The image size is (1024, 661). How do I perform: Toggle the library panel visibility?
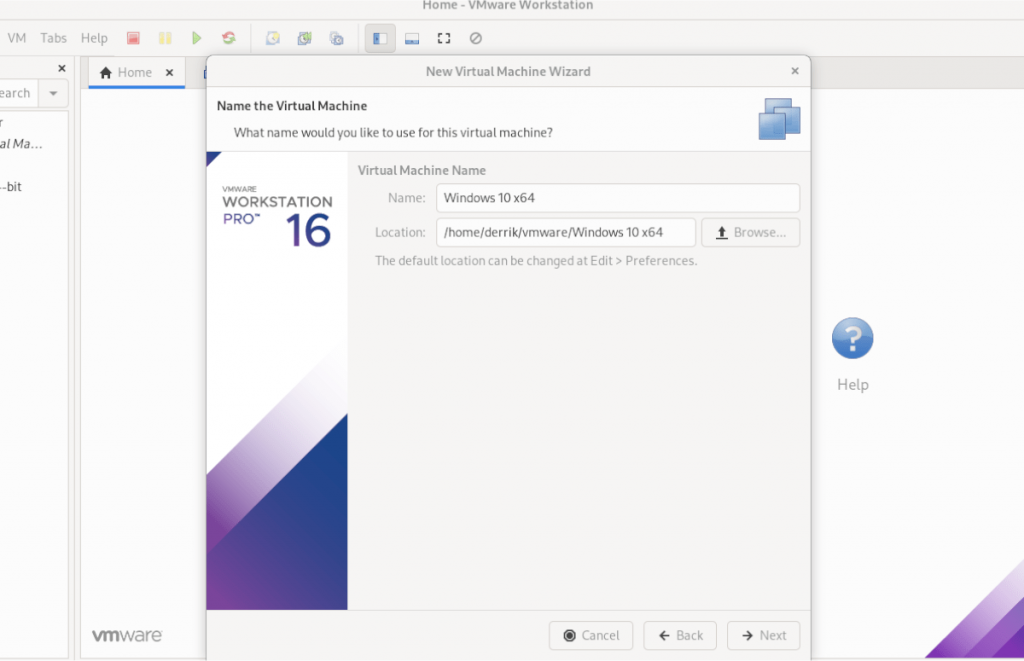tap(378, 38)
